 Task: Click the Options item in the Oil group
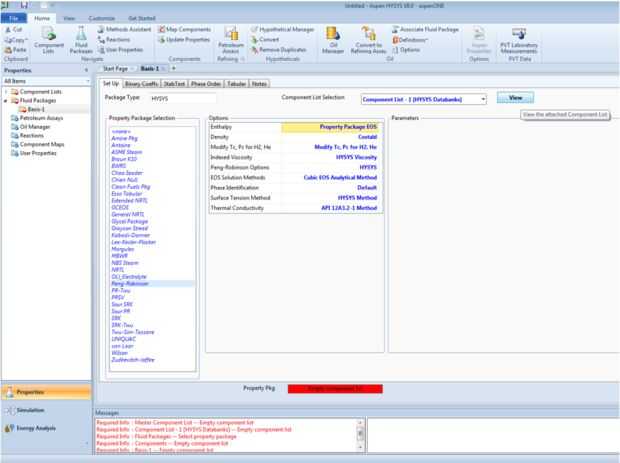pyautogui.click(x=406, y=50)
